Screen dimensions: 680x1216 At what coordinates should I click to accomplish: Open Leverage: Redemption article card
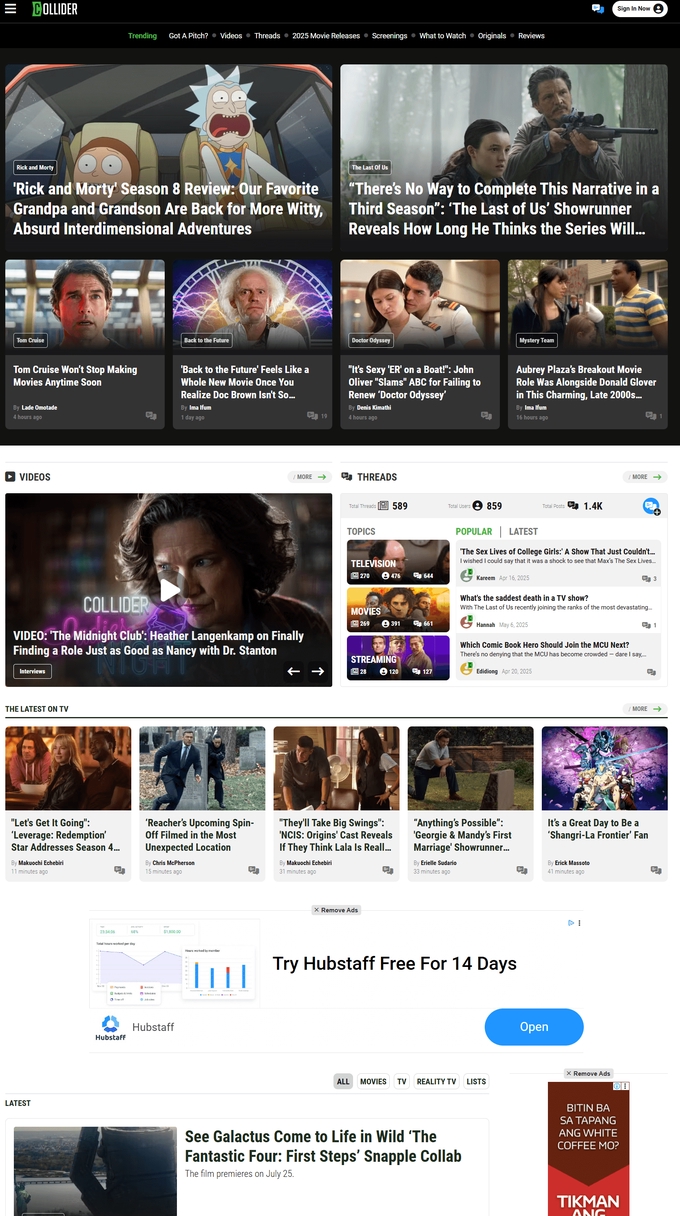pos(68,803)
